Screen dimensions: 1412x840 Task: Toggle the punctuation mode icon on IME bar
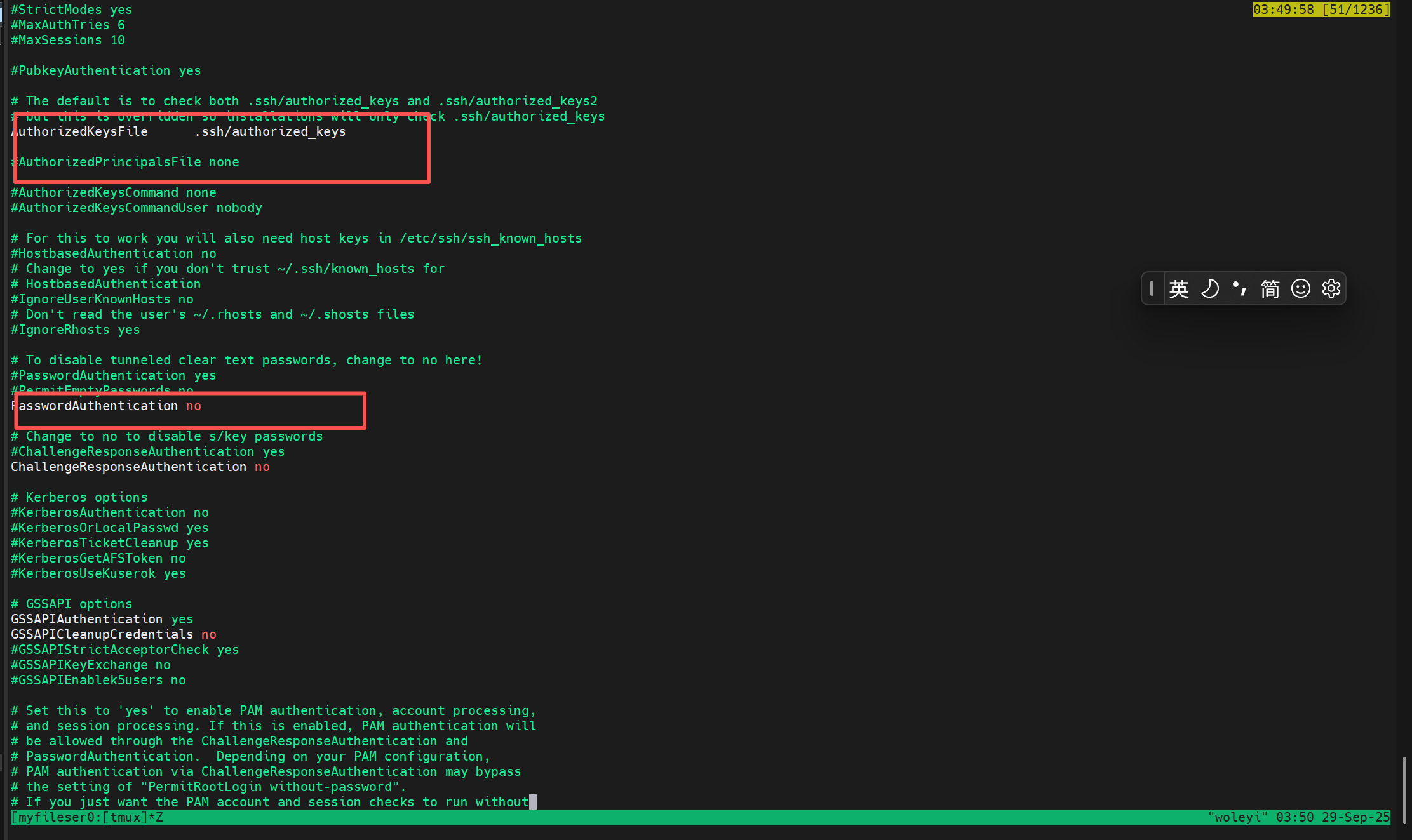(1239, 289)
